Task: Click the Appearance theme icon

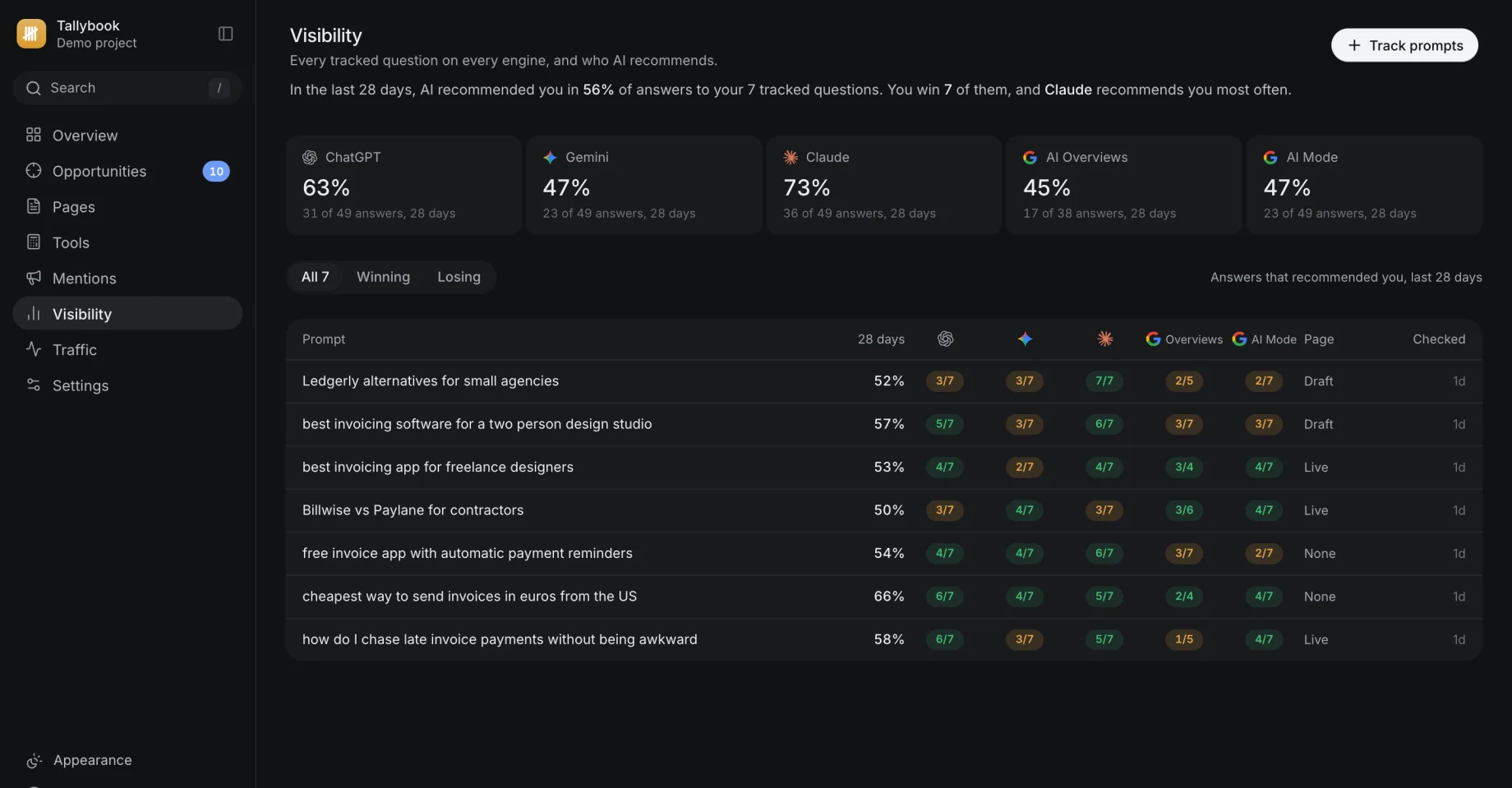Action: tap(34, 761)
